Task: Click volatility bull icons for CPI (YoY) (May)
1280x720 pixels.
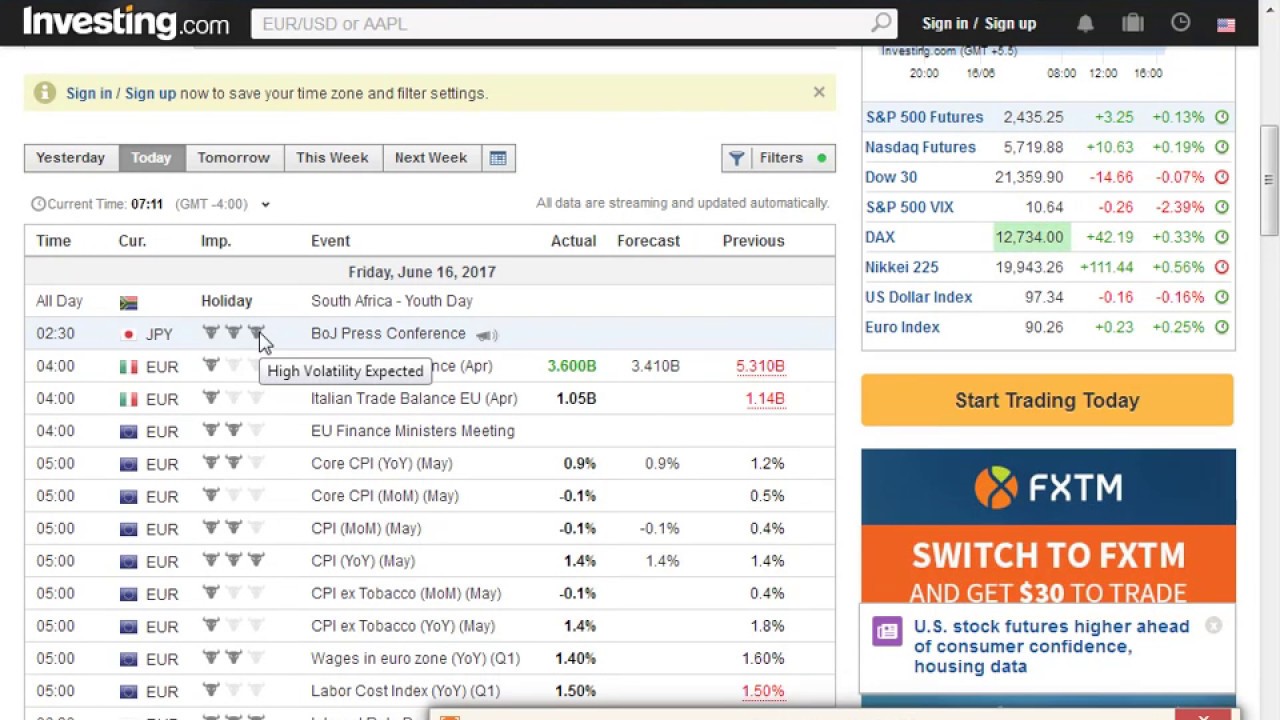Action: [233, 560]
